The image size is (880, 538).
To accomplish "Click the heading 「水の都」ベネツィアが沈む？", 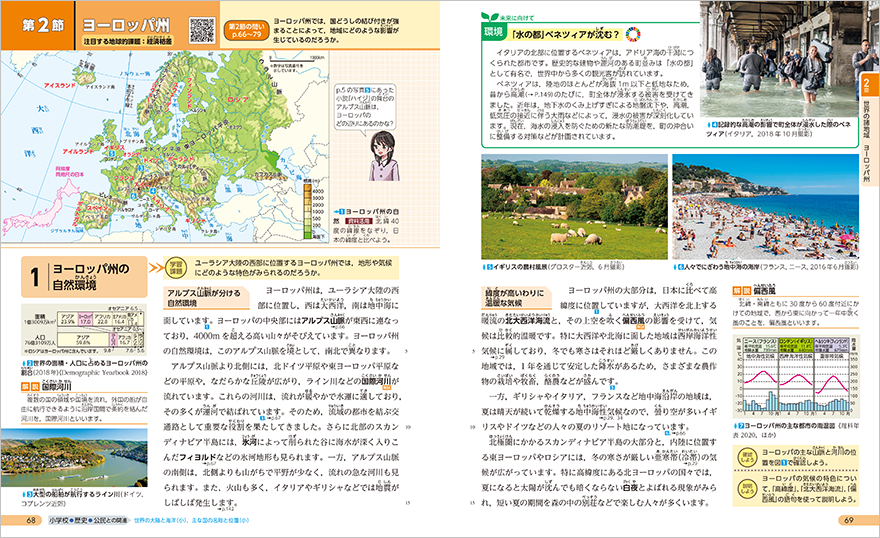I will pos(566,34).
